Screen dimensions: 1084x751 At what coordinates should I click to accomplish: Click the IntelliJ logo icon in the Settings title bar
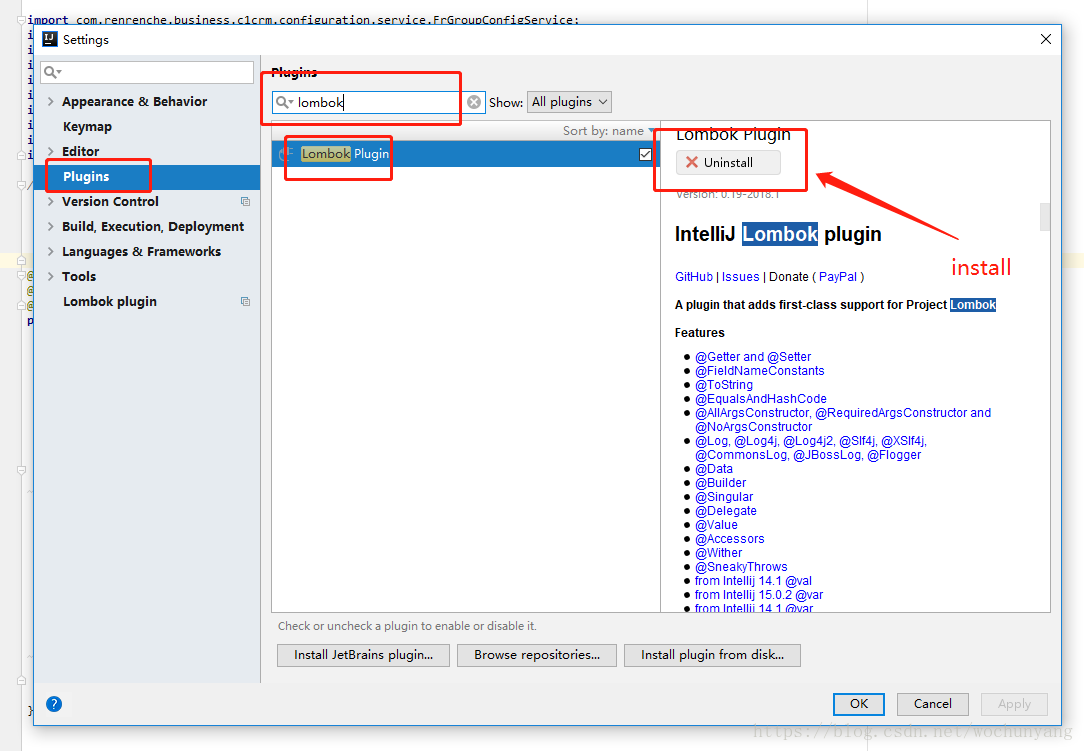50,39
